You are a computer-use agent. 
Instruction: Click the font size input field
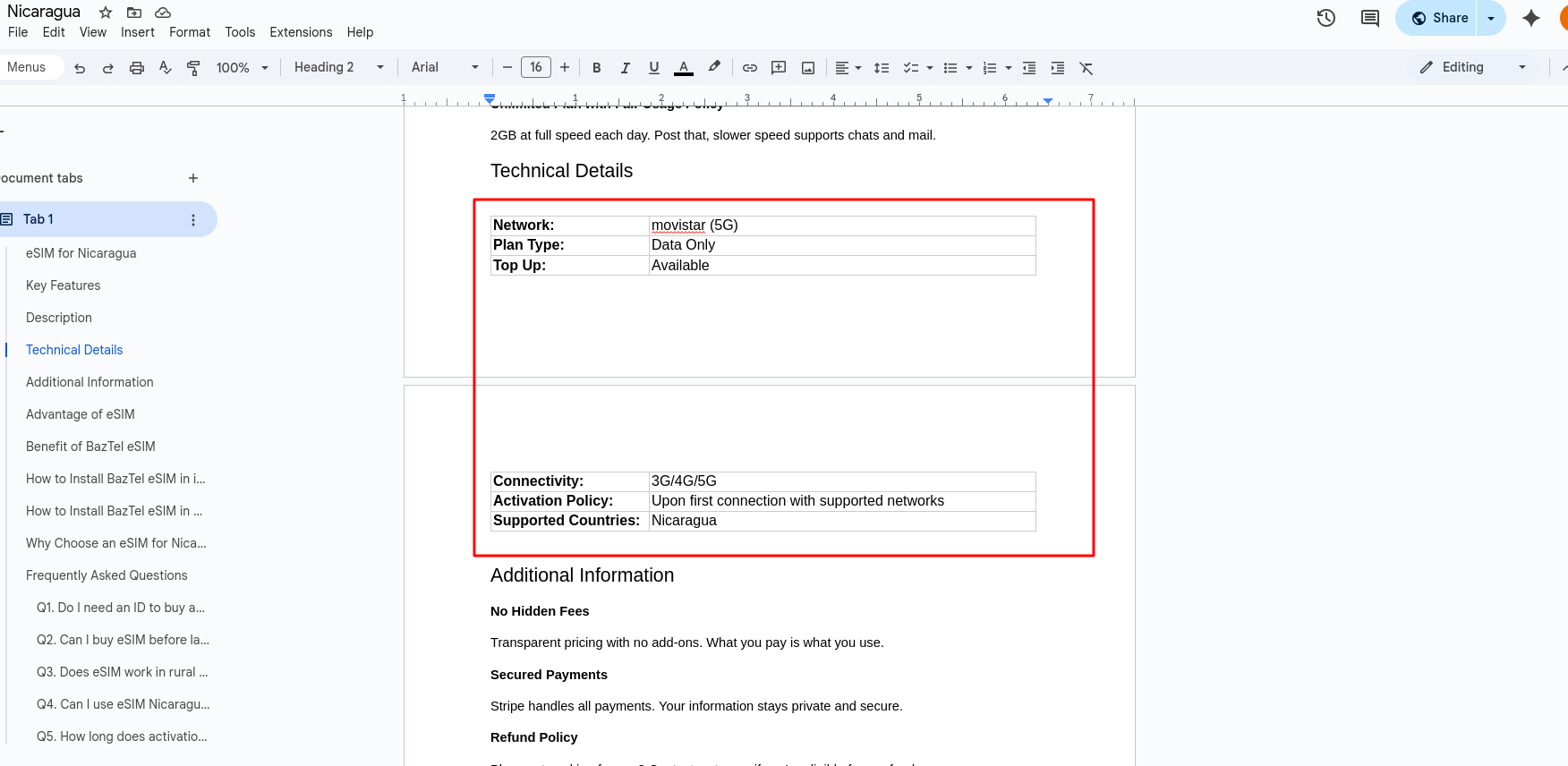[536, 68]
